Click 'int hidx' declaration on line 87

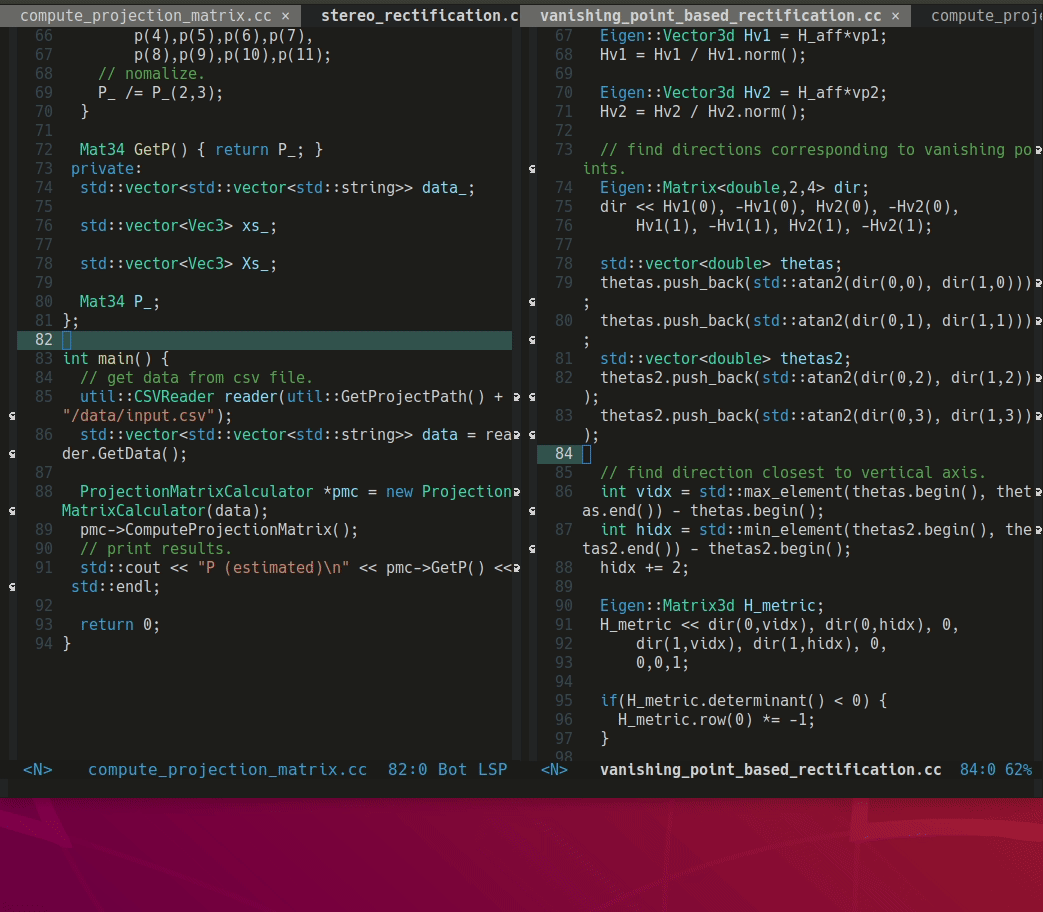tap(636, 530)
